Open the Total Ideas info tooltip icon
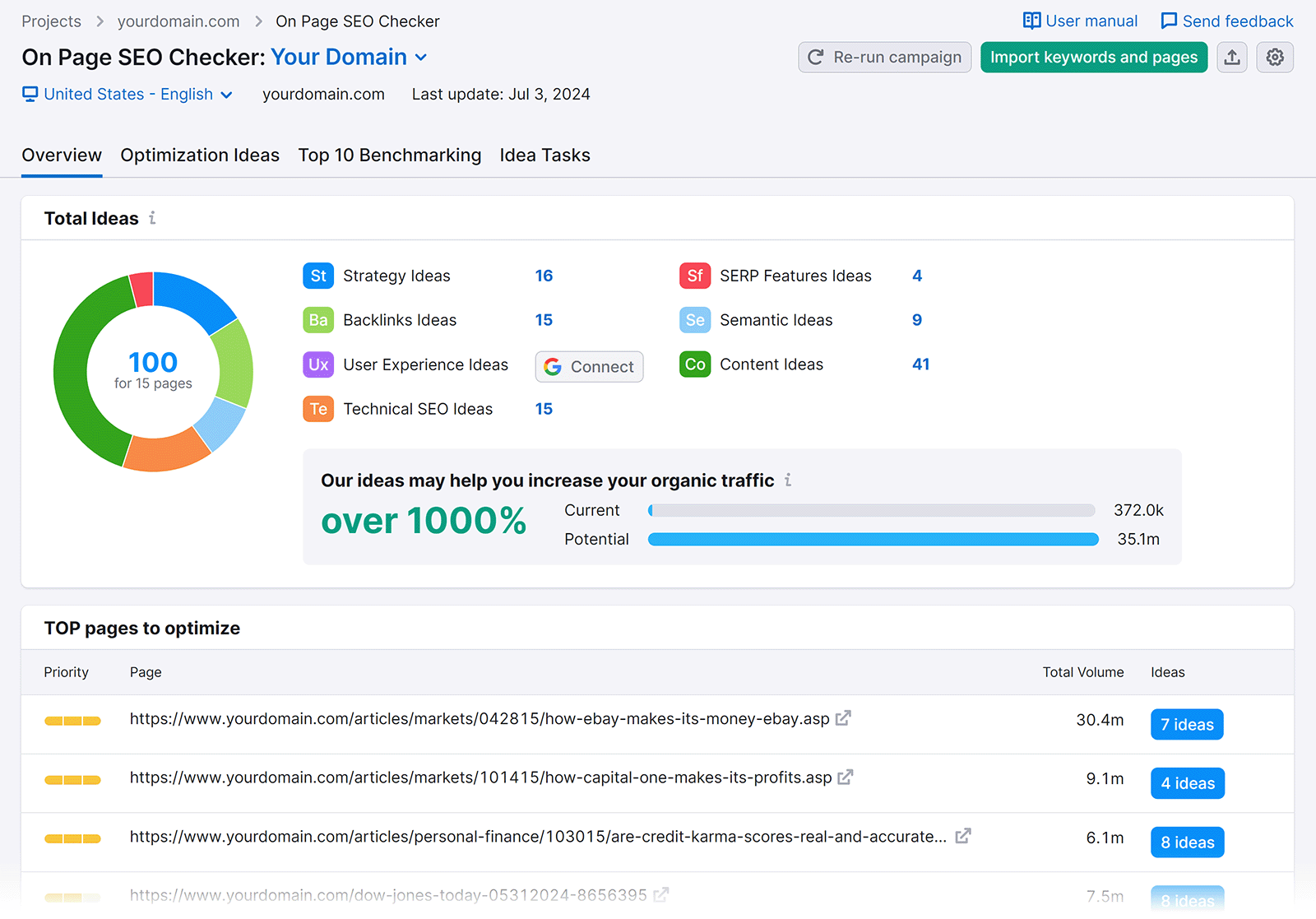The image size is (1316, 919). coord(153,218)
